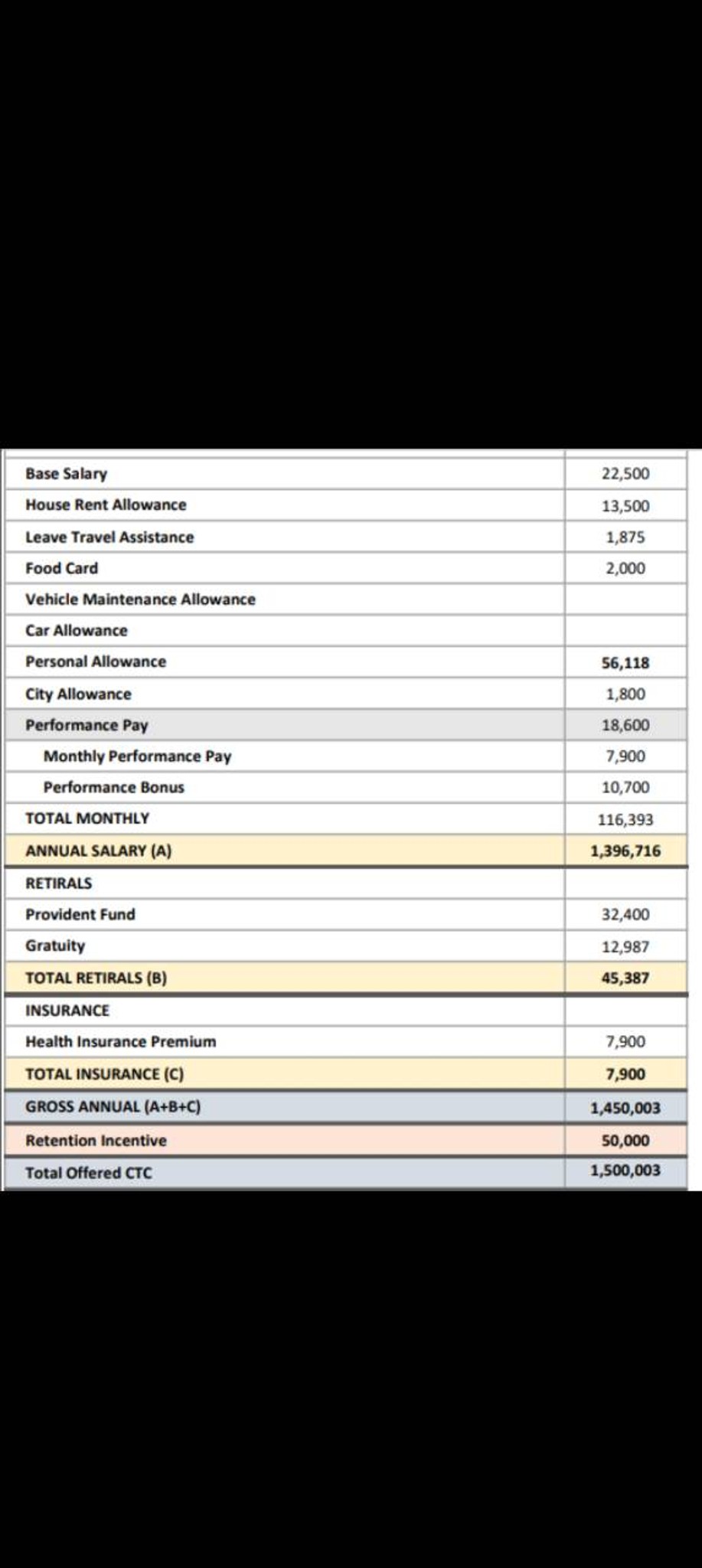Click the Performance Pay total 18,600

(x=625, y=726)
